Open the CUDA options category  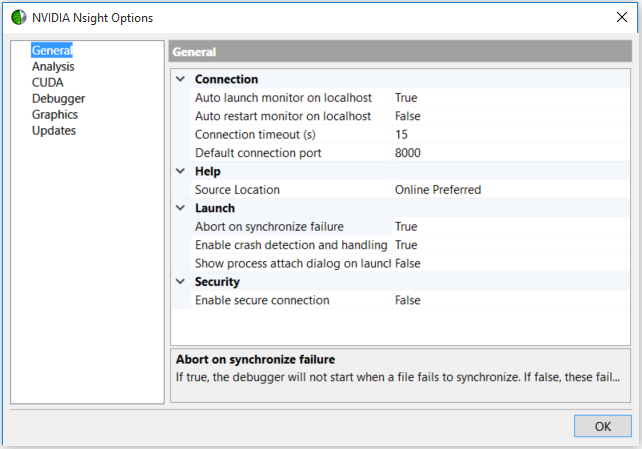[47, 82]
